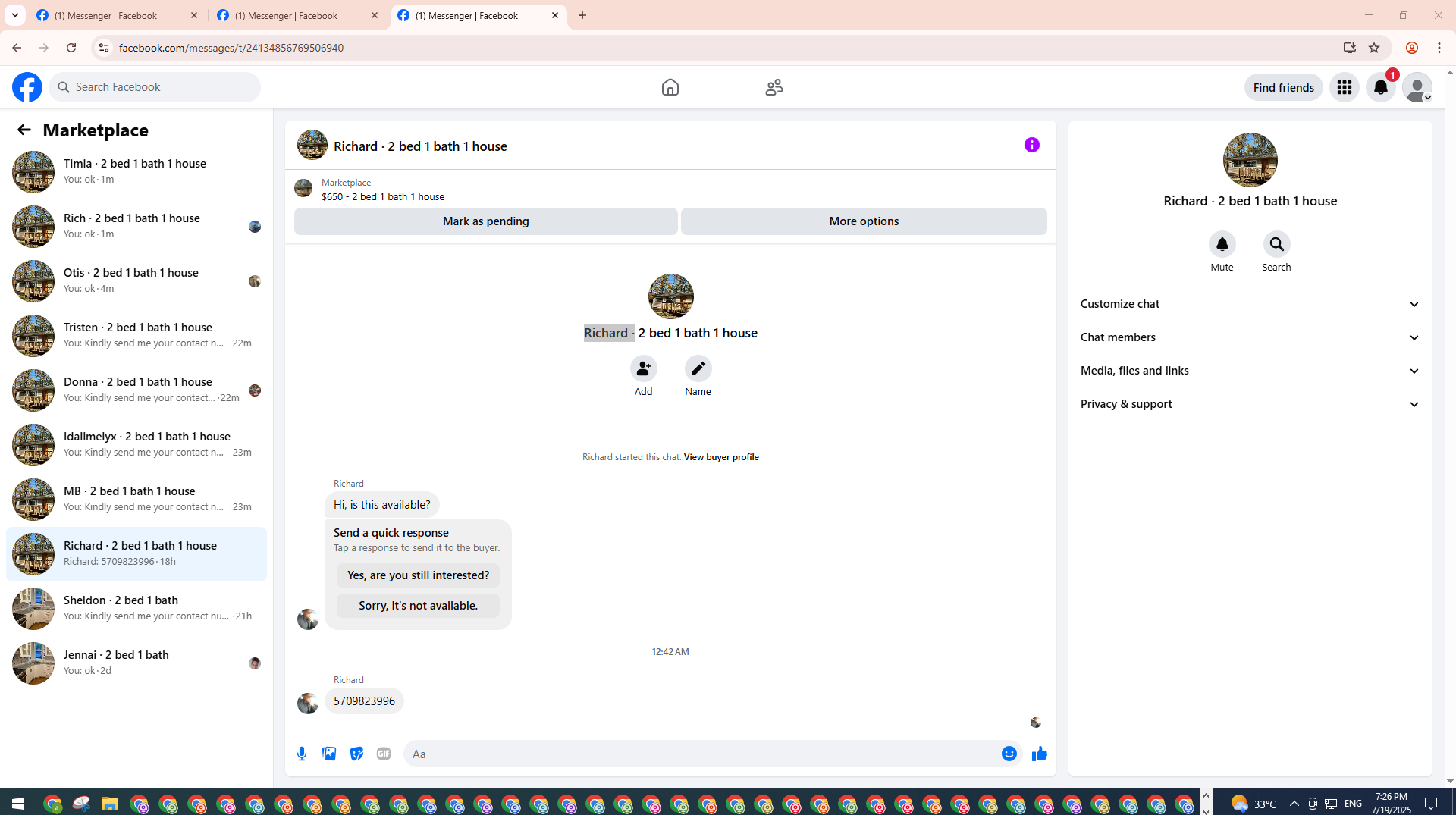Image resolution: width=1456 pixels, height=815 pixels.
Task: Switch to the second Messenger browser tab
Action: pyautogui.click(x=298, y=15)
